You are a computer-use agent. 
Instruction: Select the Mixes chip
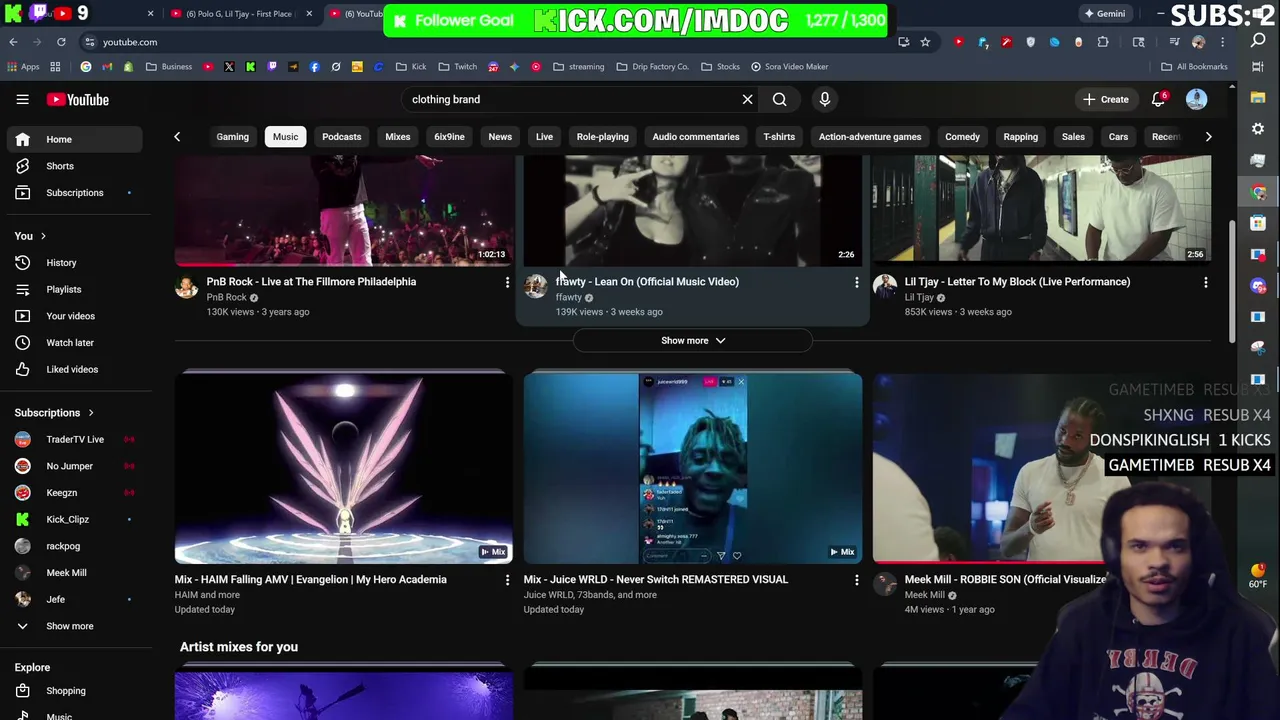pos(397,137)
